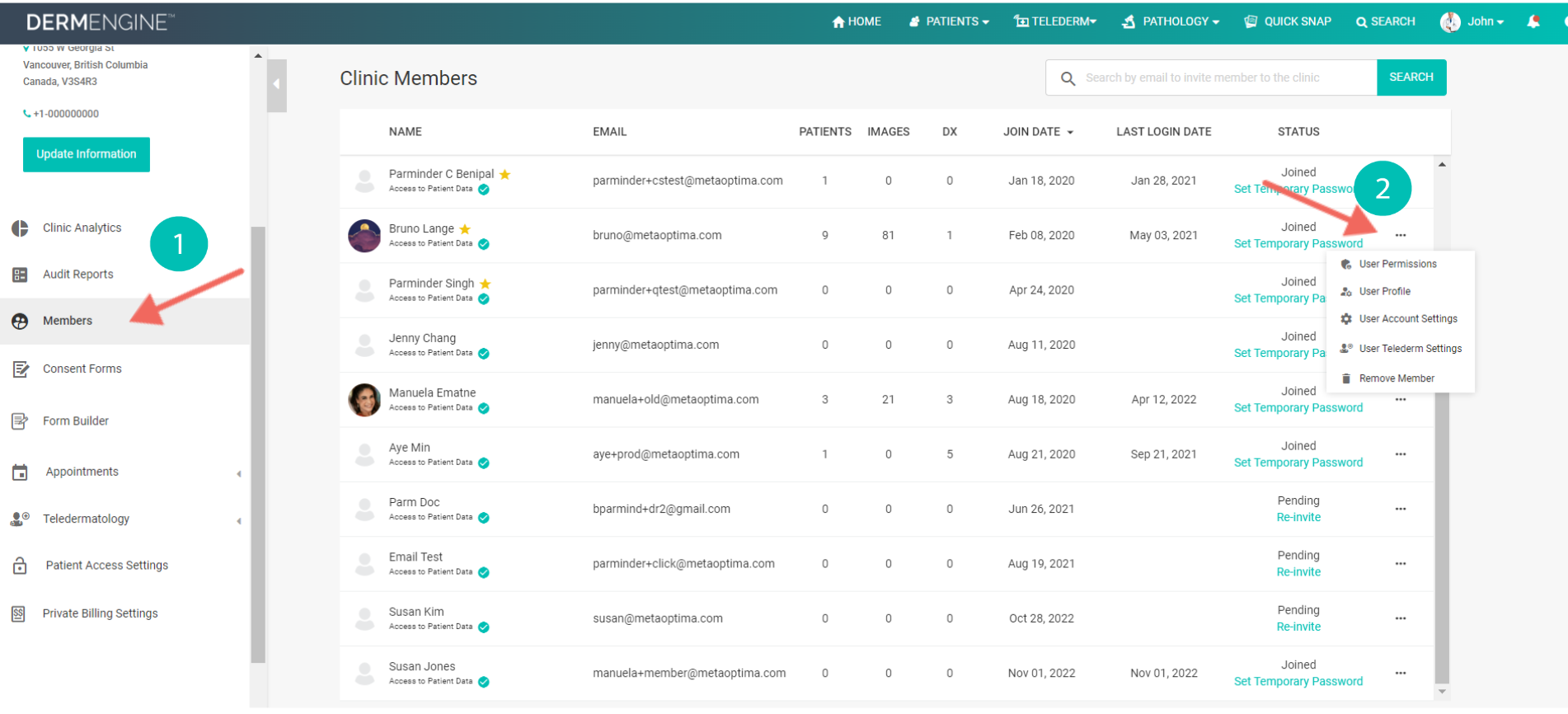
Task: Go to HOME in top navigation
Action: tap(857, 21)
